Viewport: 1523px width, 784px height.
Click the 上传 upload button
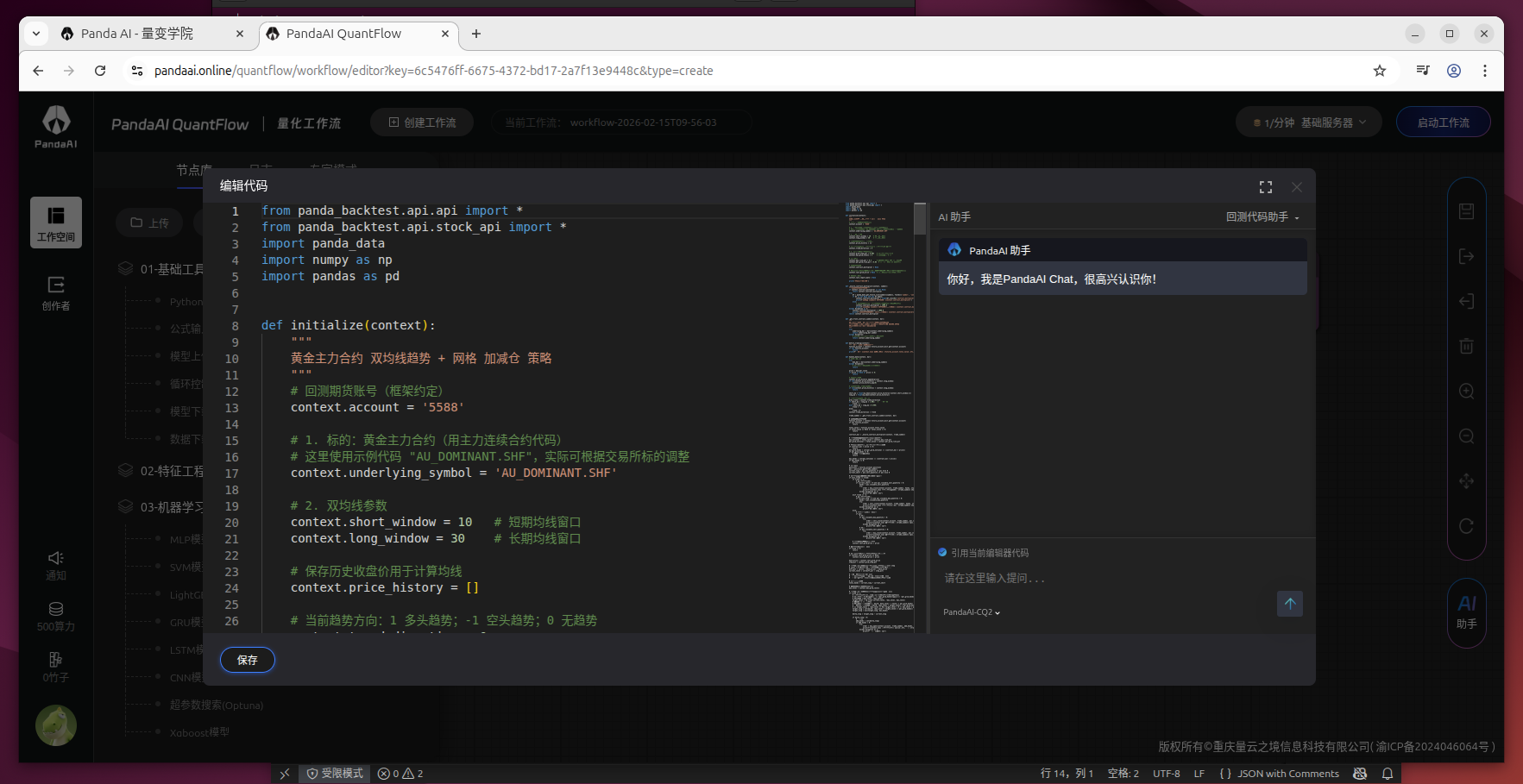point(149,223)
